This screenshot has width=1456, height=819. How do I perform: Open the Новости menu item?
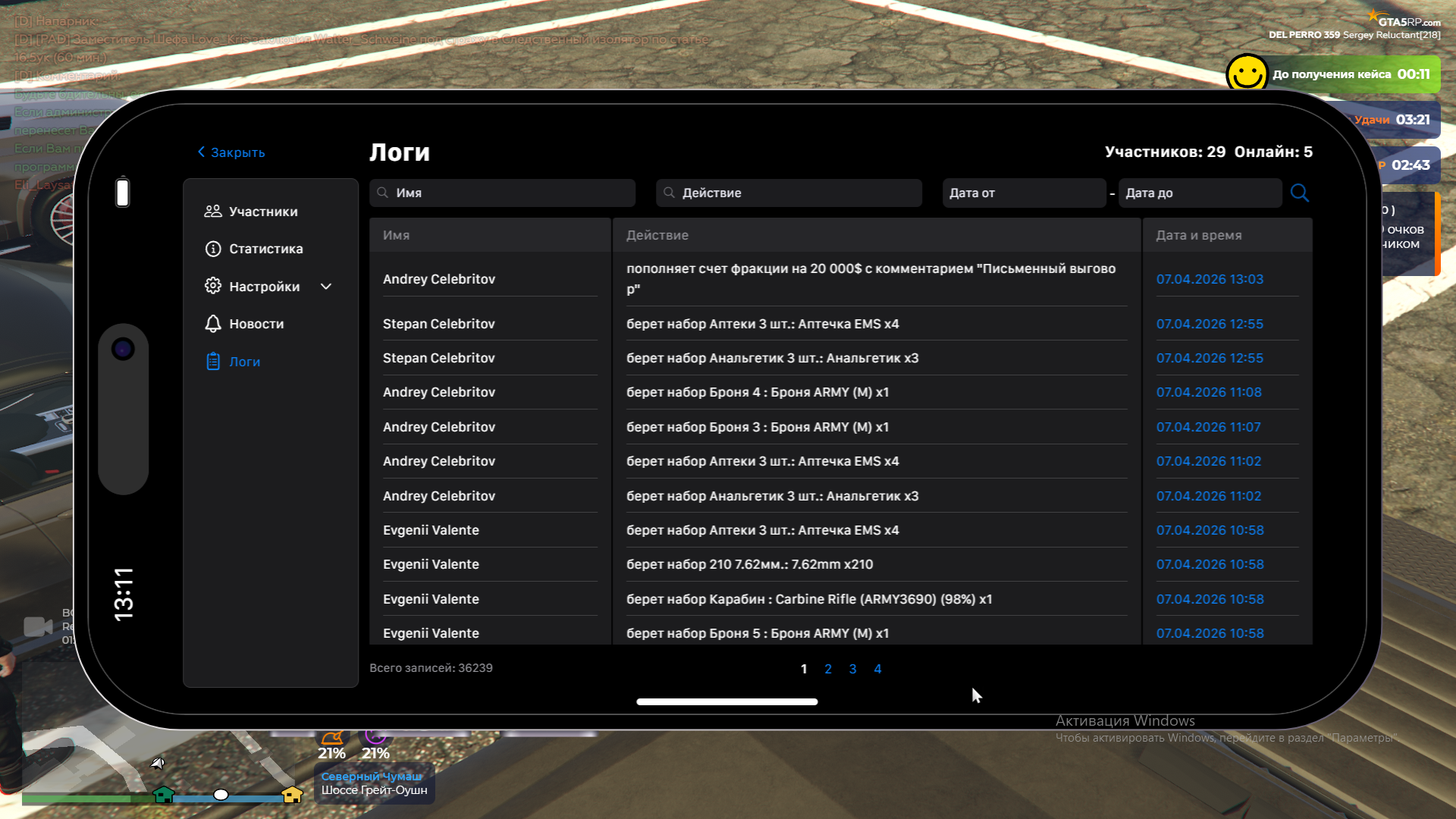(x=256, y=324)
